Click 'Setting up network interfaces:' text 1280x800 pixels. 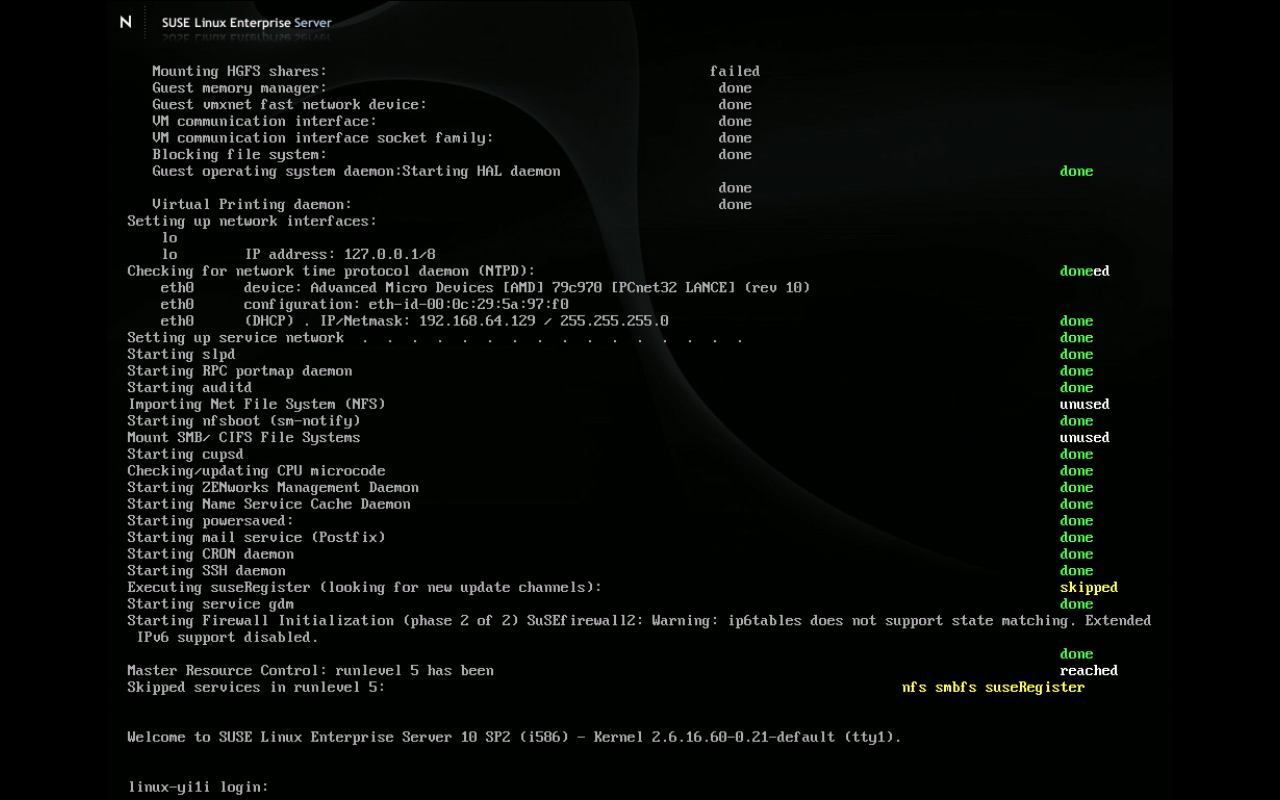pos(252,221)
